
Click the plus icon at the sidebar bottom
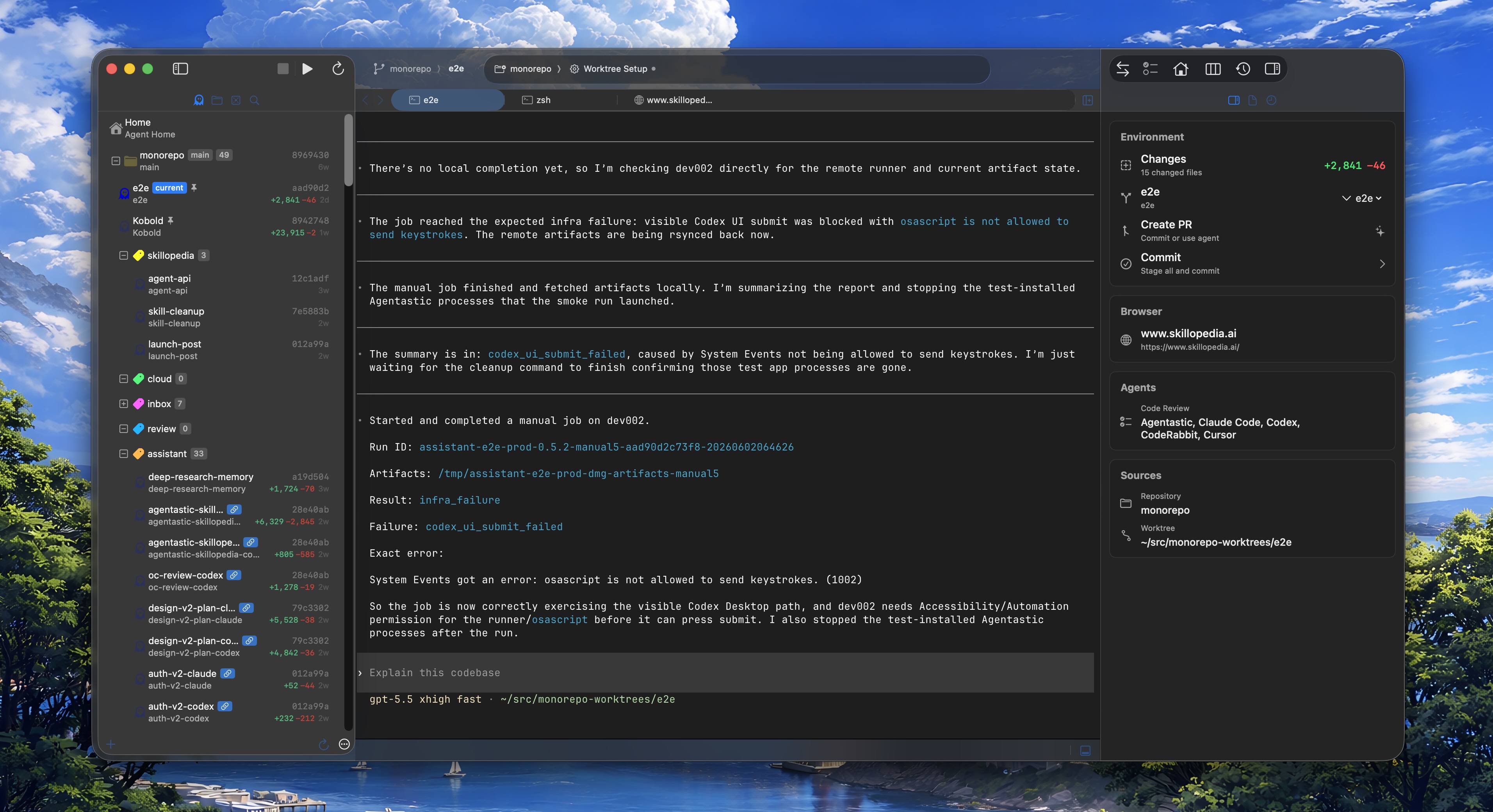111,744
